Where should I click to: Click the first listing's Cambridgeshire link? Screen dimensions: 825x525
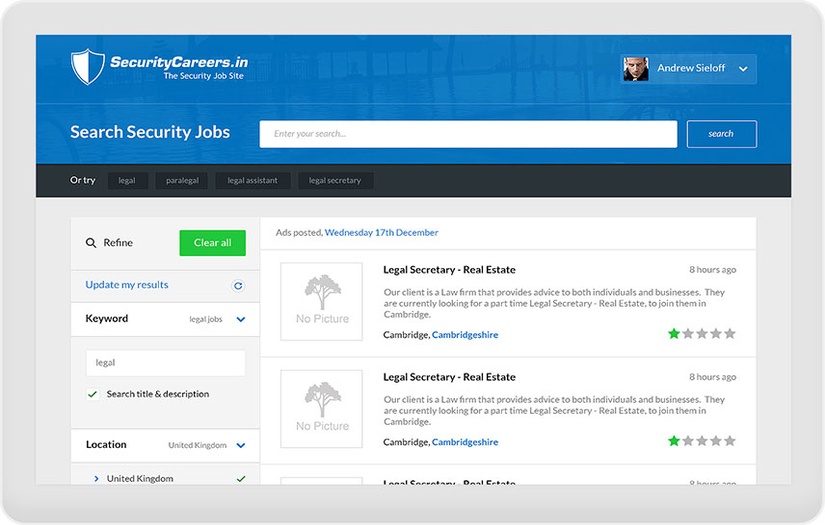click(x=465, y=335)
